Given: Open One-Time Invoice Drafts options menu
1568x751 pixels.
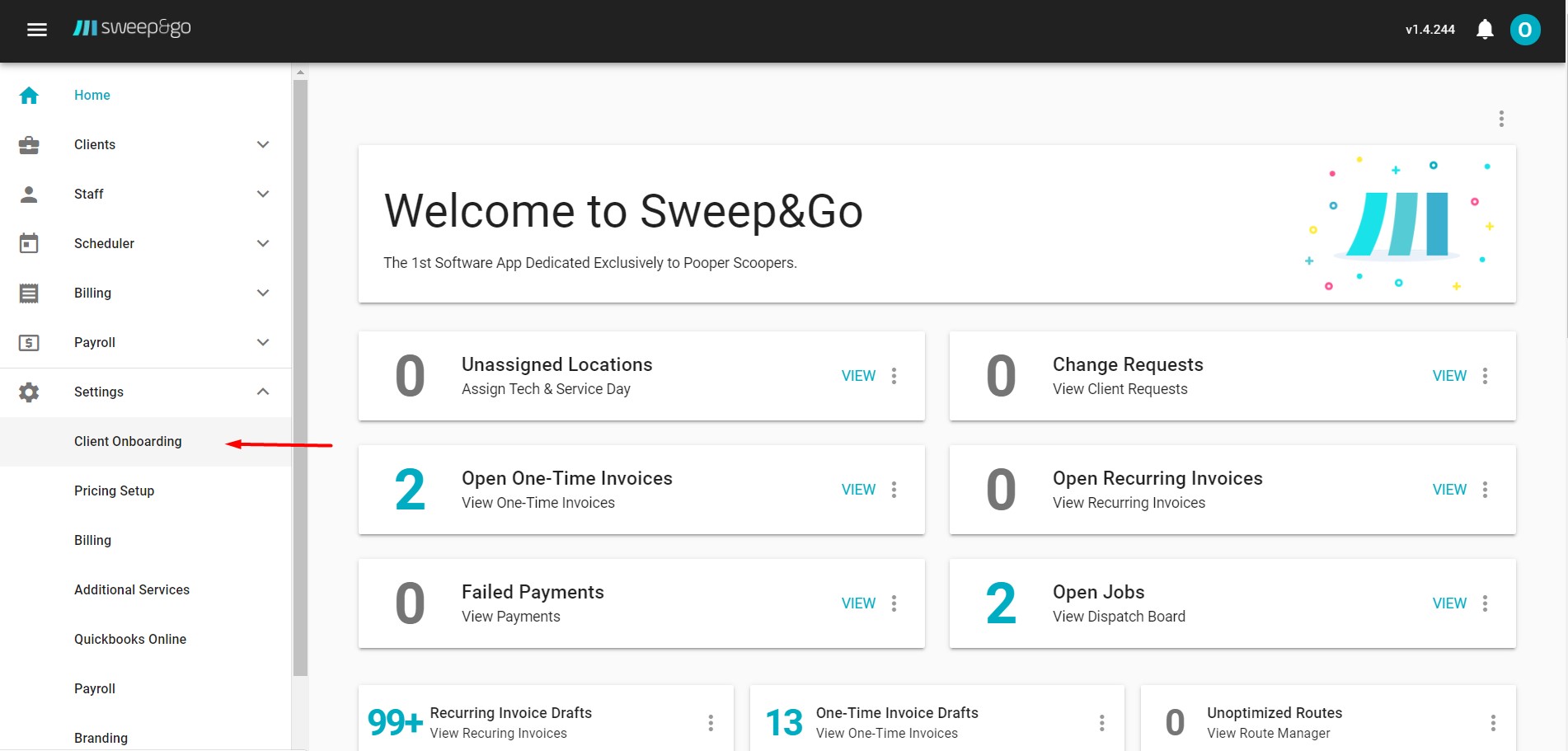Looking at the screenshot, I should click(1101, 723).
